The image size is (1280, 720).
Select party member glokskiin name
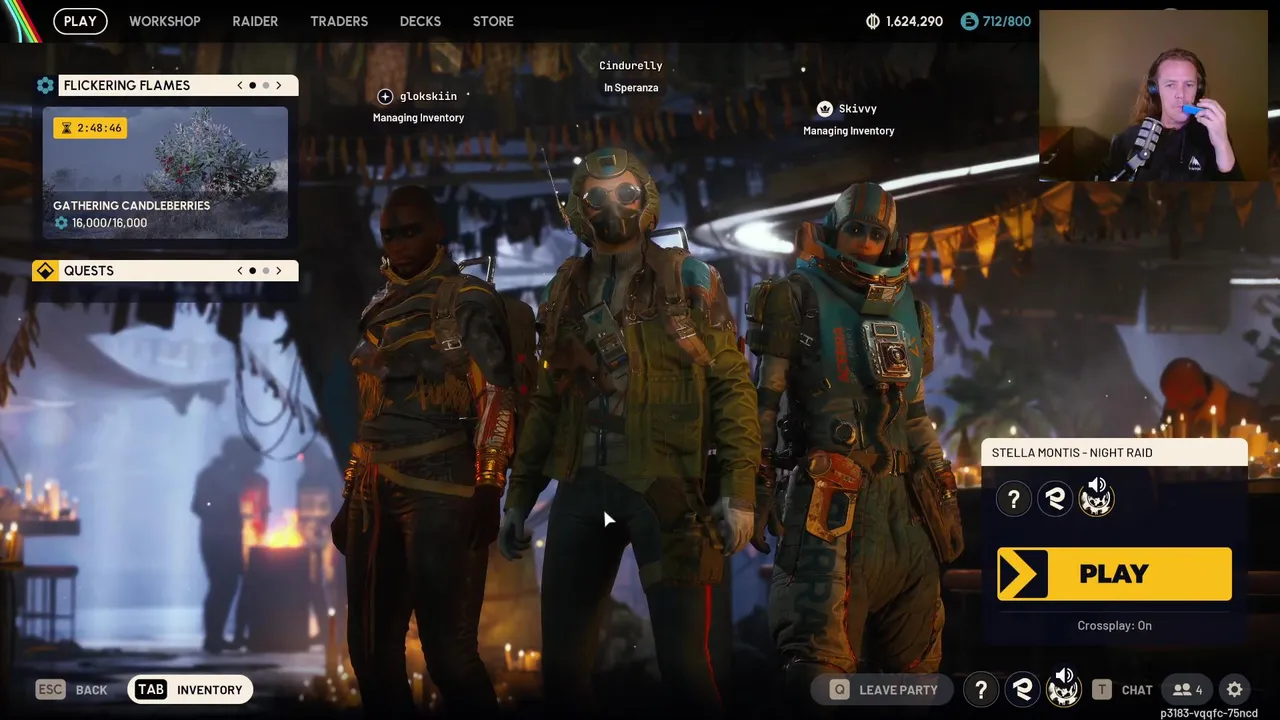(428, 96)
